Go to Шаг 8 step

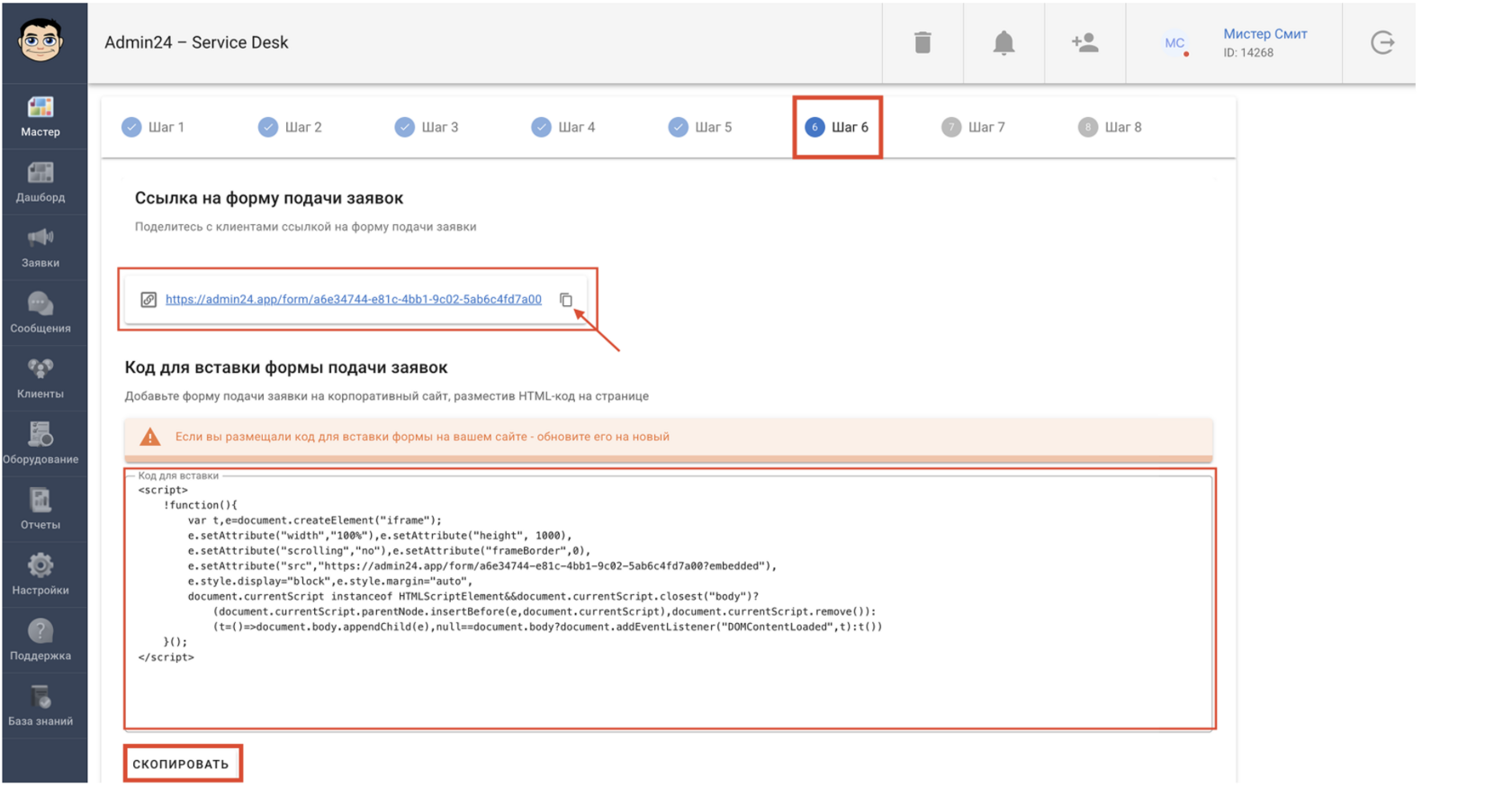tap(1111, 127)
